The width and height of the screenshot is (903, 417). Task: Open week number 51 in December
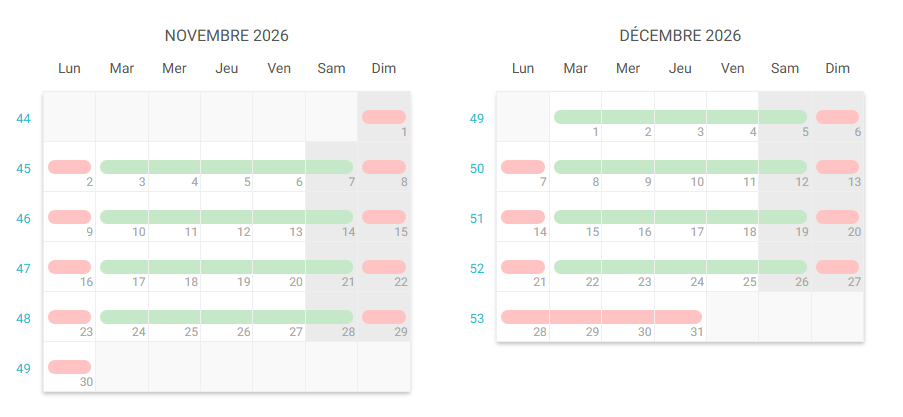477,219
